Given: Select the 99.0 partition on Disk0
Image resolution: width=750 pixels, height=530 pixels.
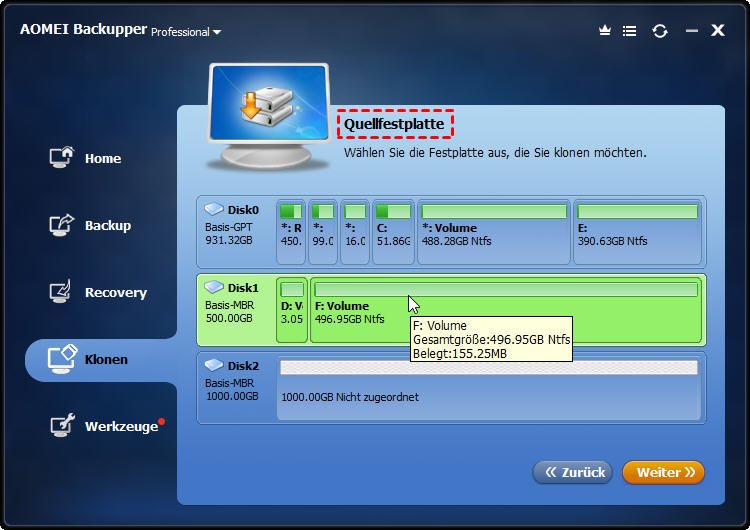Looking at the screenshot, I should (x=323, y=232).
